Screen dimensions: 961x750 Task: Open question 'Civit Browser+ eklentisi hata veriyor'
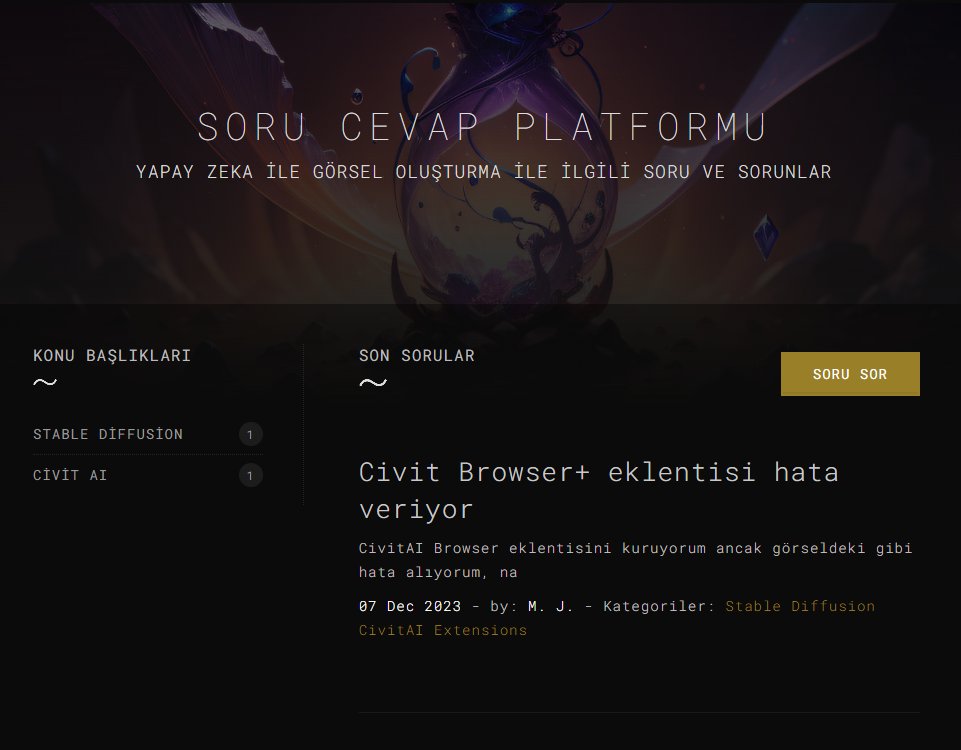[x=598, y=490]
